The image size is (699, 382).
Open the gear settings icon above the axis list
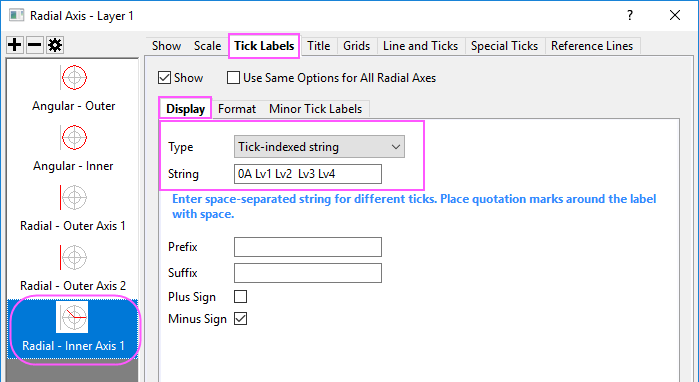[x=55, y=45]
